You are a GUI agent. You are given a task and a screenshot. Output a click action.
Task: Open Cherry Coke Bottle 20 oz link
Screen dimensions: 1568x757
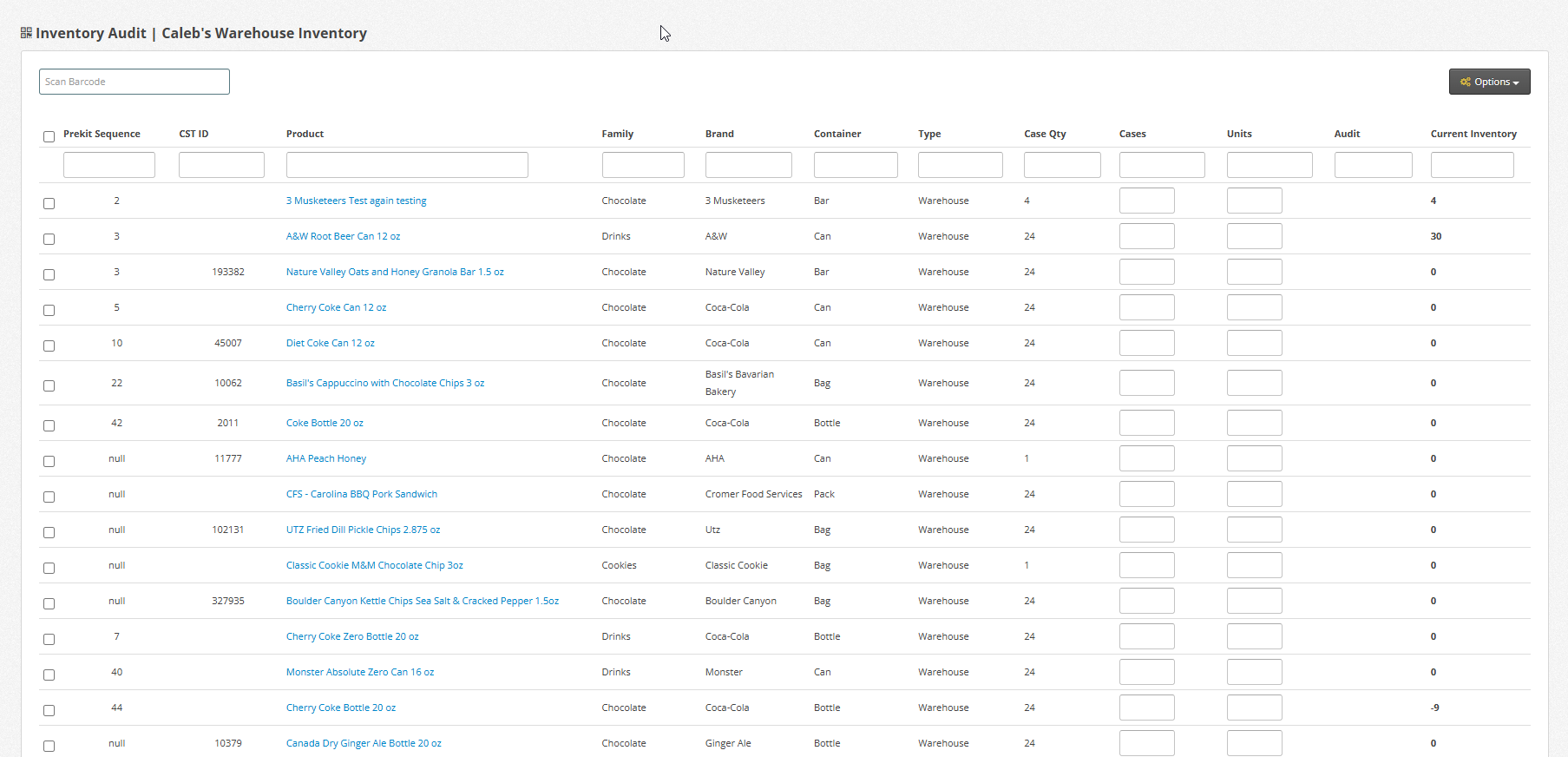[x=341, y=708]
